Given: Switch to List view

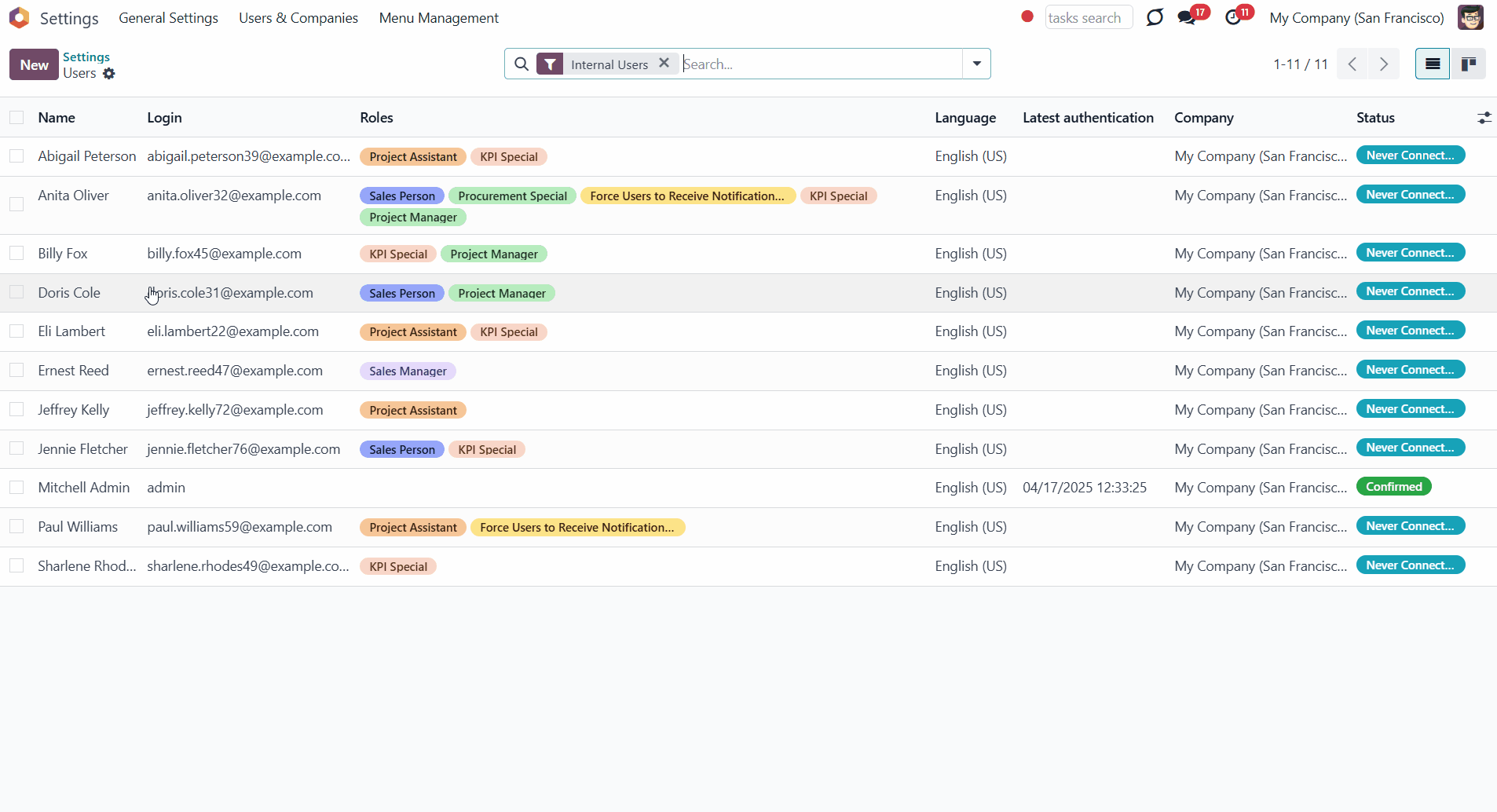Looking at the screenshot, I should click(1433, 64).
